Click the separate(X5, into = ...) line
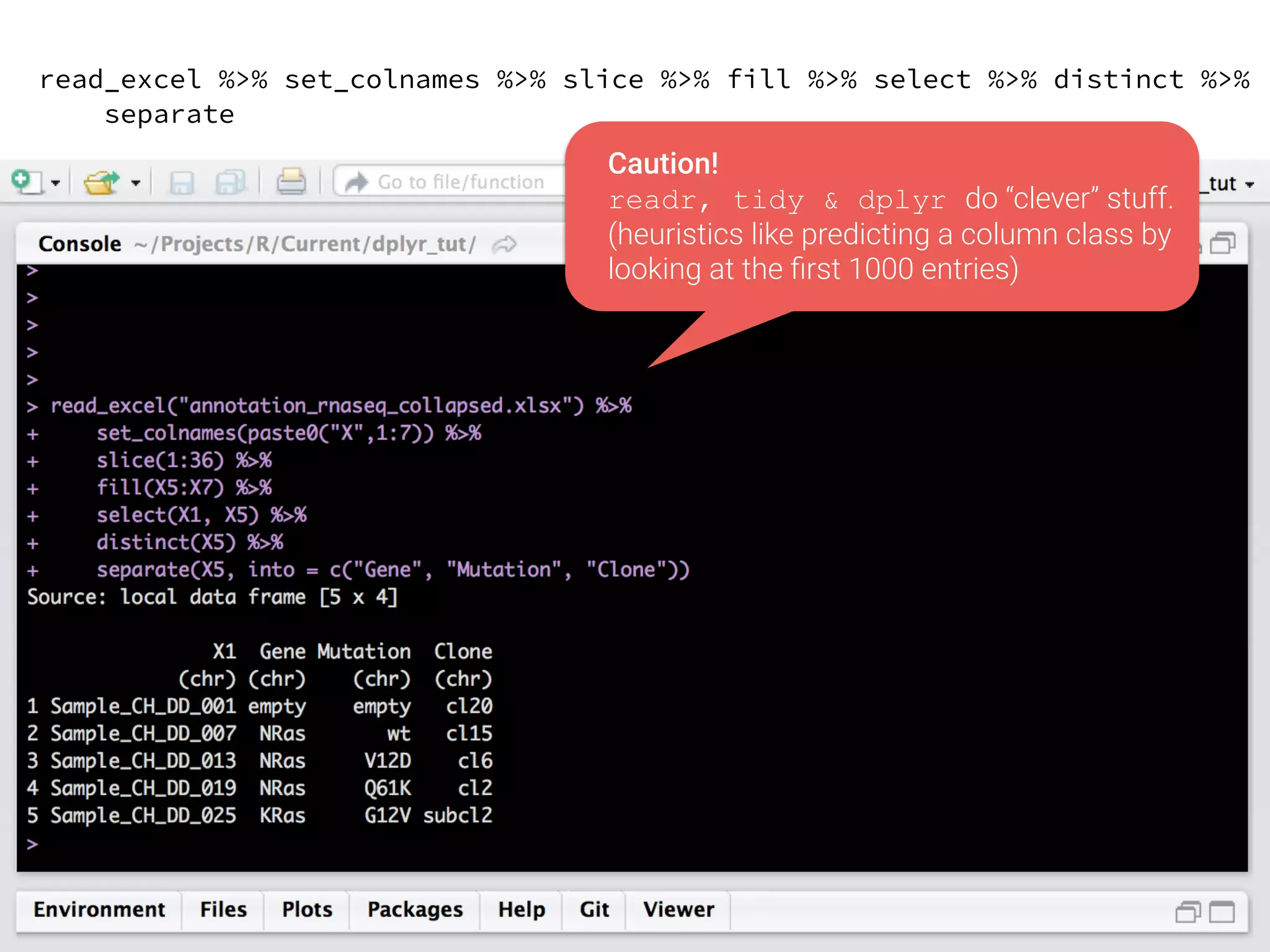The image size is (1270, 952). coord(393,570)
